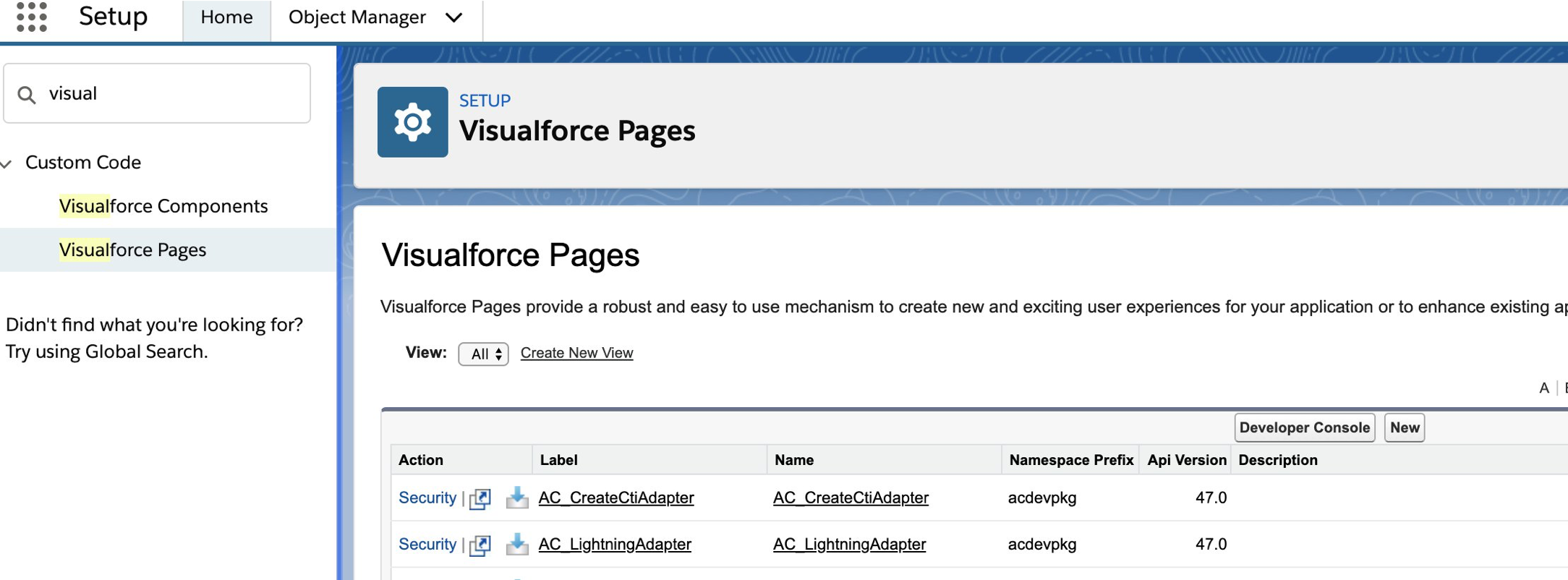Click download icon for AC_CreateCtiAdapter row
Viewport: 1568px width, 580px height.
tap(517, 498)
